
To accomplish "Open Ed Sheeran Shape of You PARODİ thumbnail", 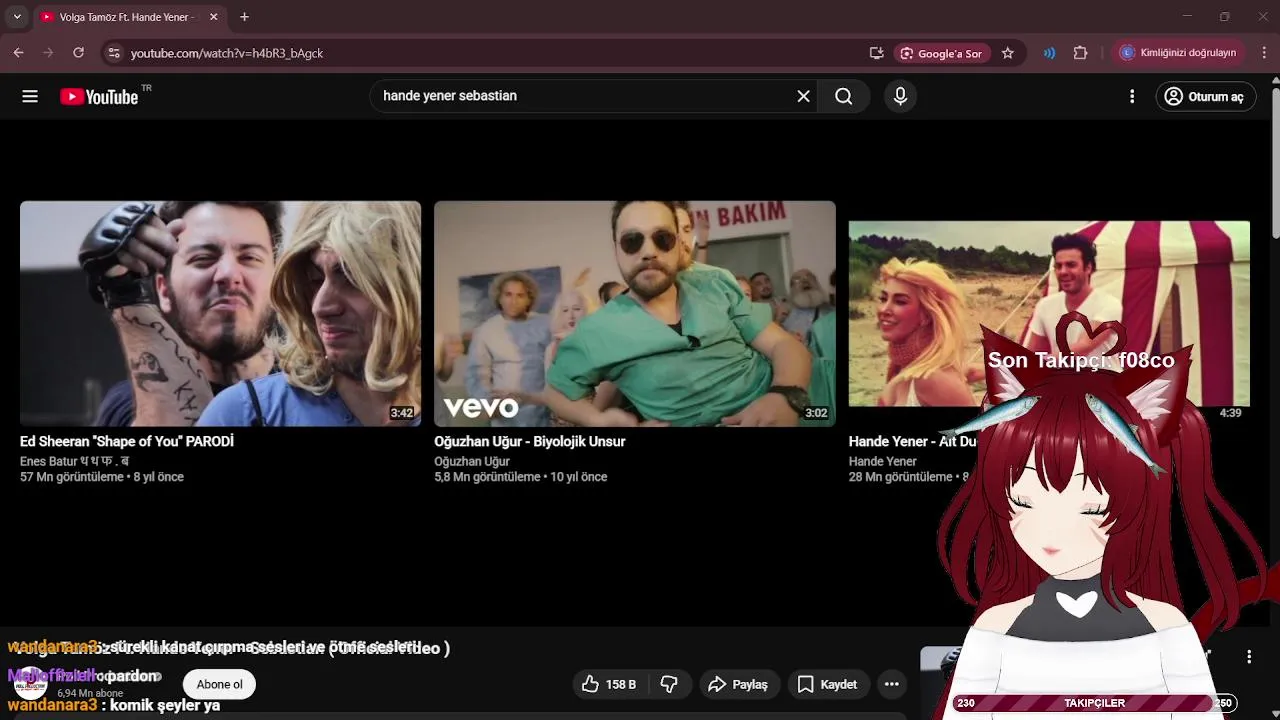I will [x=220, y=313].
